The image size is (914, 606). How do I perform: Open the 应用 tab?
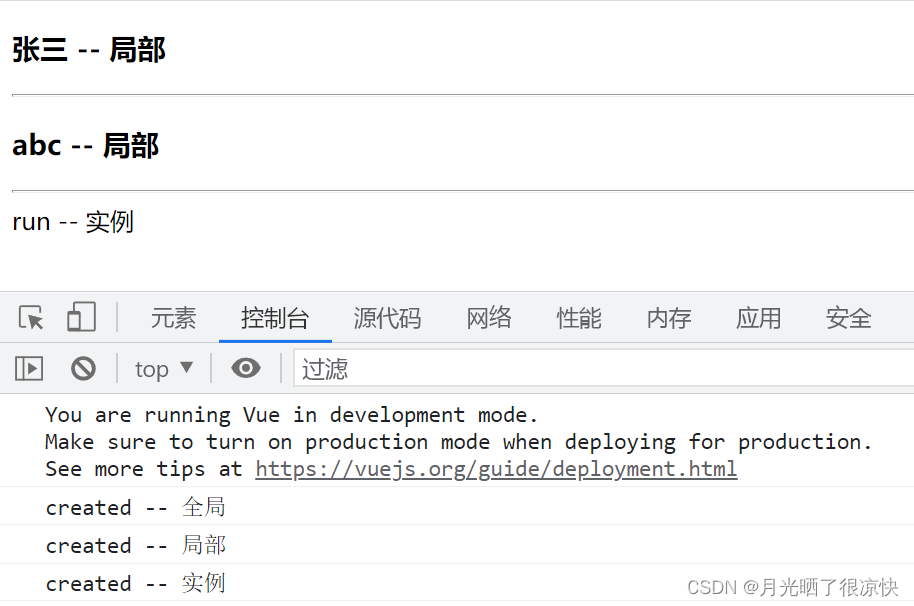pos(758,318)
